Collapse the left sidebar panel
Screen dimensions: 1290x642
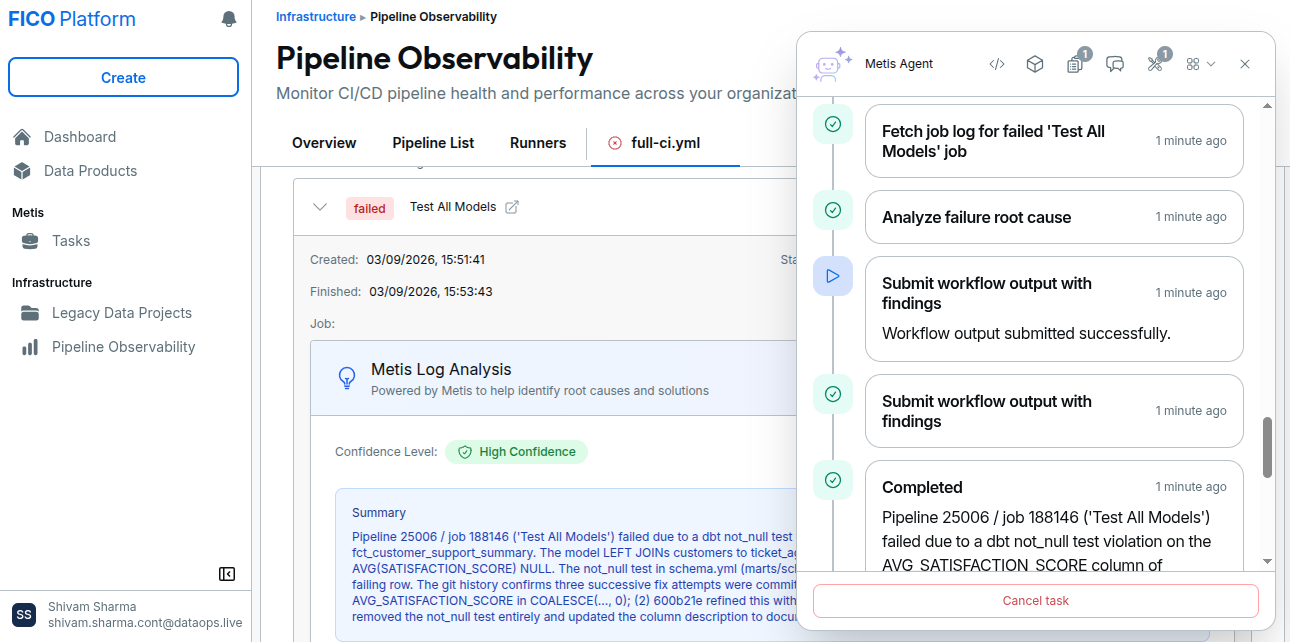(x=227, y=574)
